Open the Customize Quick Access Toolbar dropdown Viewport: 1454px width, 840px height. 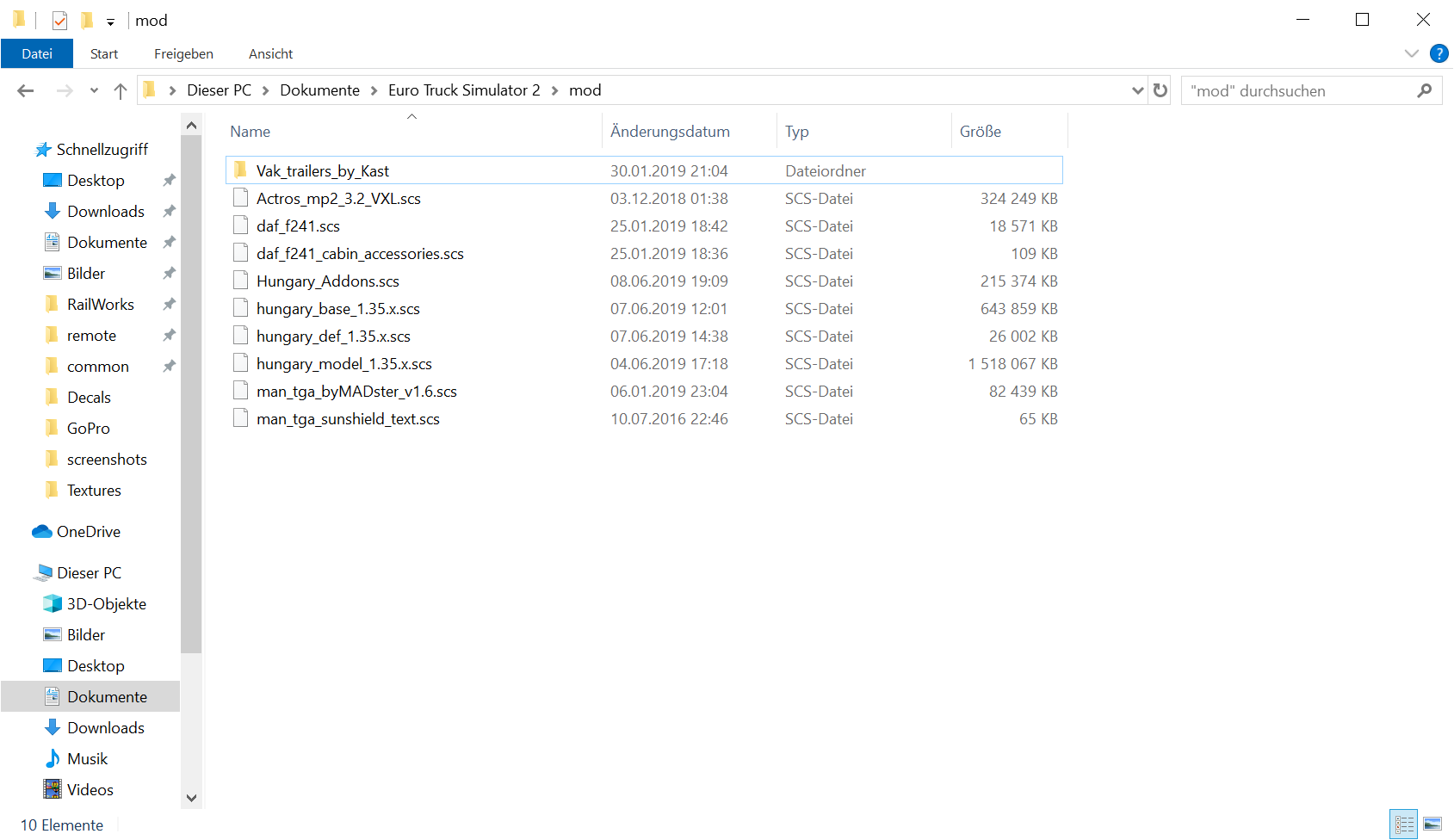coord(110,22)
